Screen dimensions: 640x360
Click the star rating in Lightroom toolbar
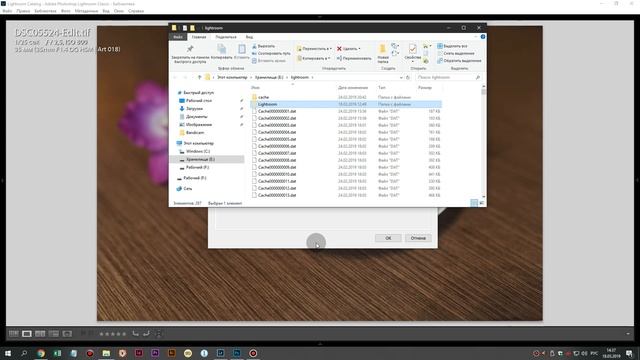(x=113, y=334)
